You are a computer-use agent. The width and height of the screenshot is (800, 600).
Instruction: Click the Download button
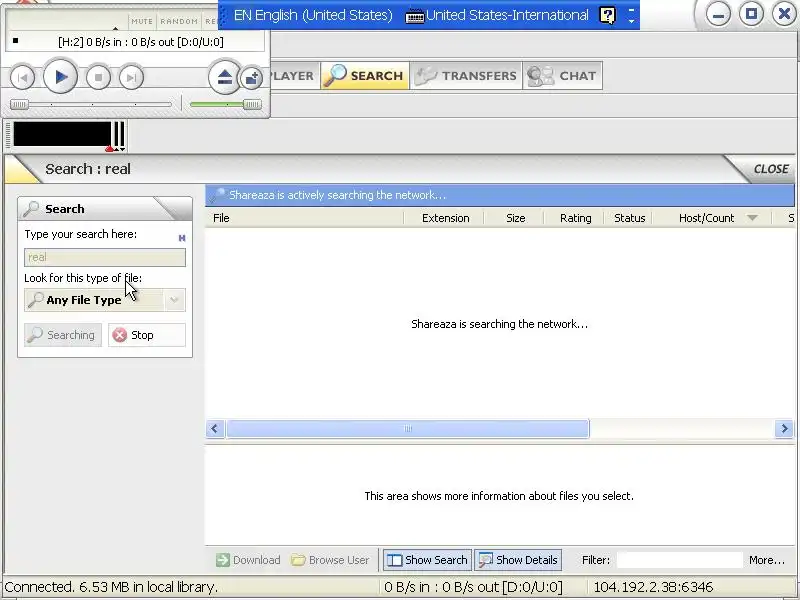(x=248, y=560)
